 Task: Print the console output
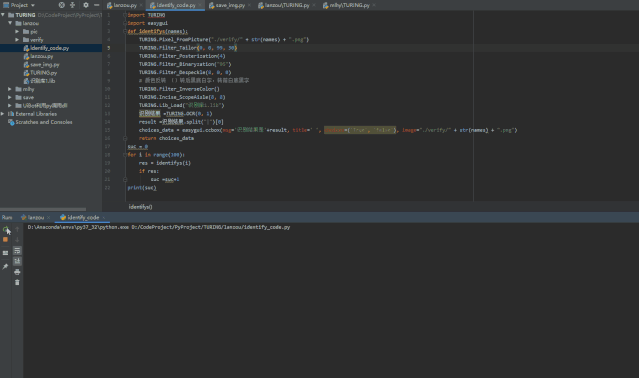pos(17,272)
